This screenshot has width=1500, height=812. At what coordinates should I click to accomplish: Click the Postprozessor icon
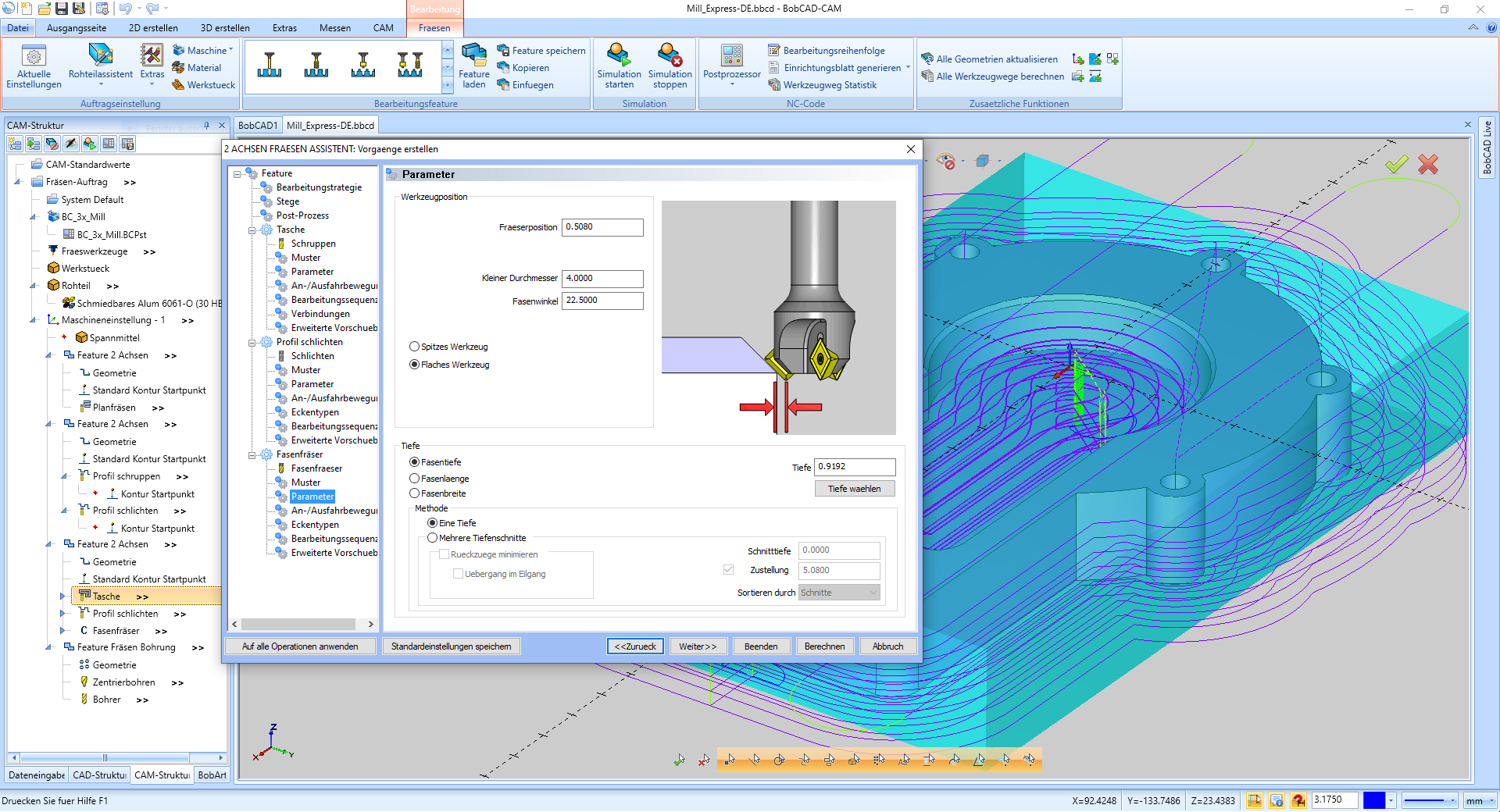[731, 56]
